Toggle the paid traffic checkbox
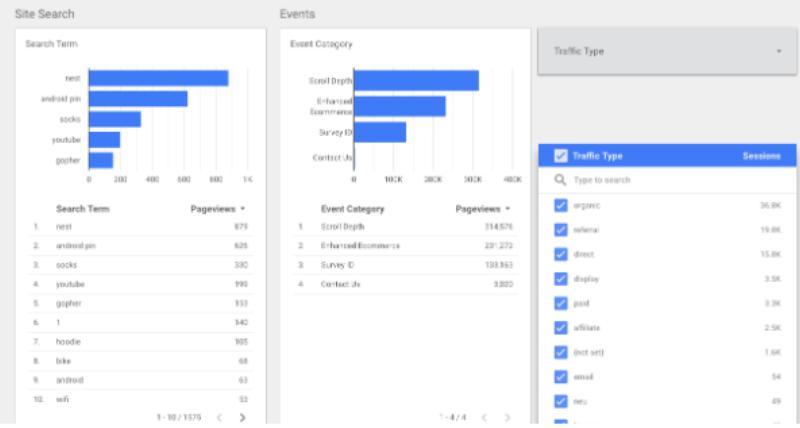Viewport: 800px width, 428px height. click(x=560, y=304)
